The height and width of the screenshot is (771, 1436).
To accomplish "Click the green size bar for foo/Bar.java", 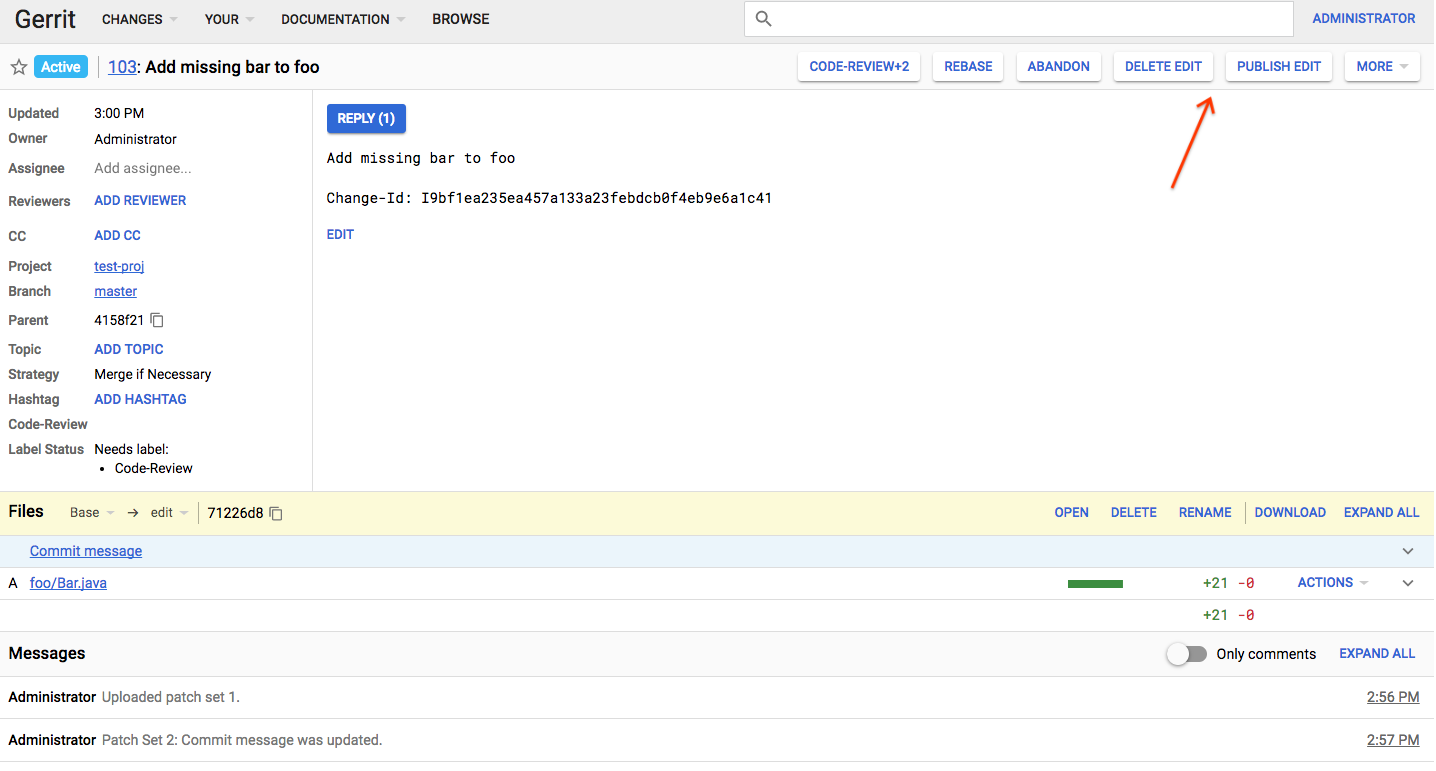I will pos(1095,583).
